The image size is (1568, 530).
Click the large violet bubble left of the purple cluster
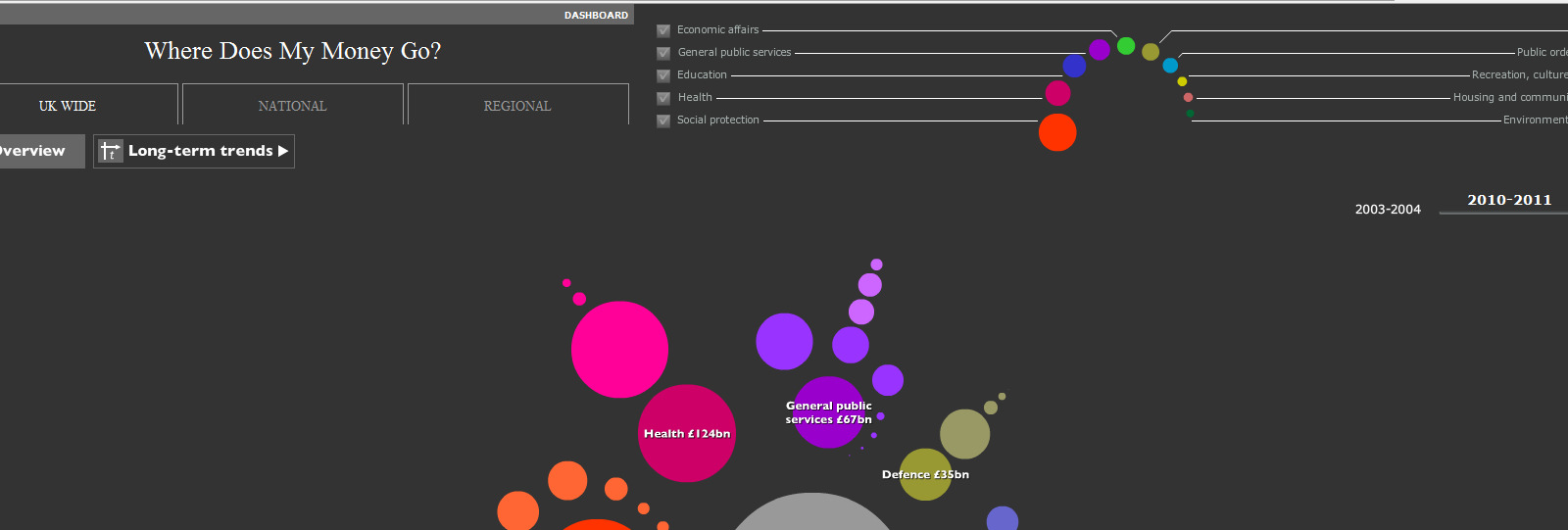tap(784, 342)
